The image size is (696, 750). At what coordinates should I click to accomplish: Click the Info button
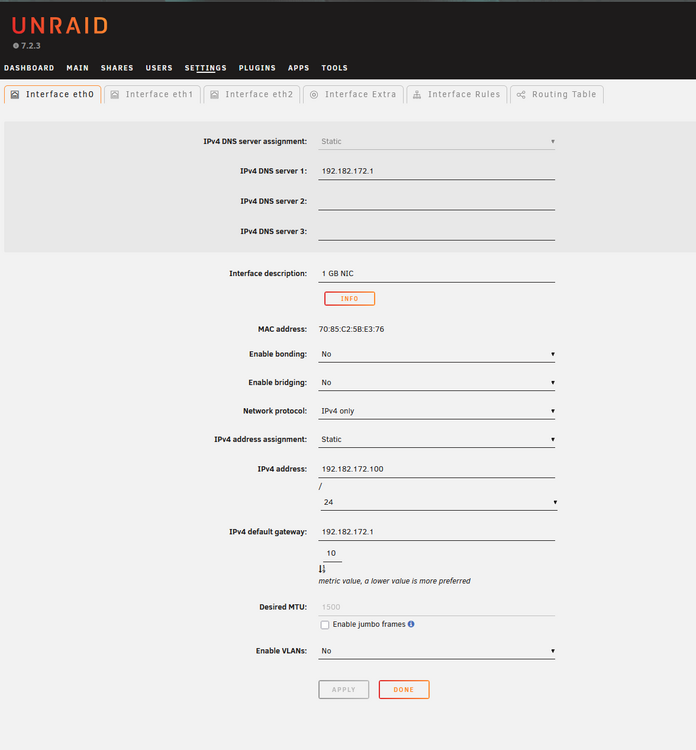(349, 298)
